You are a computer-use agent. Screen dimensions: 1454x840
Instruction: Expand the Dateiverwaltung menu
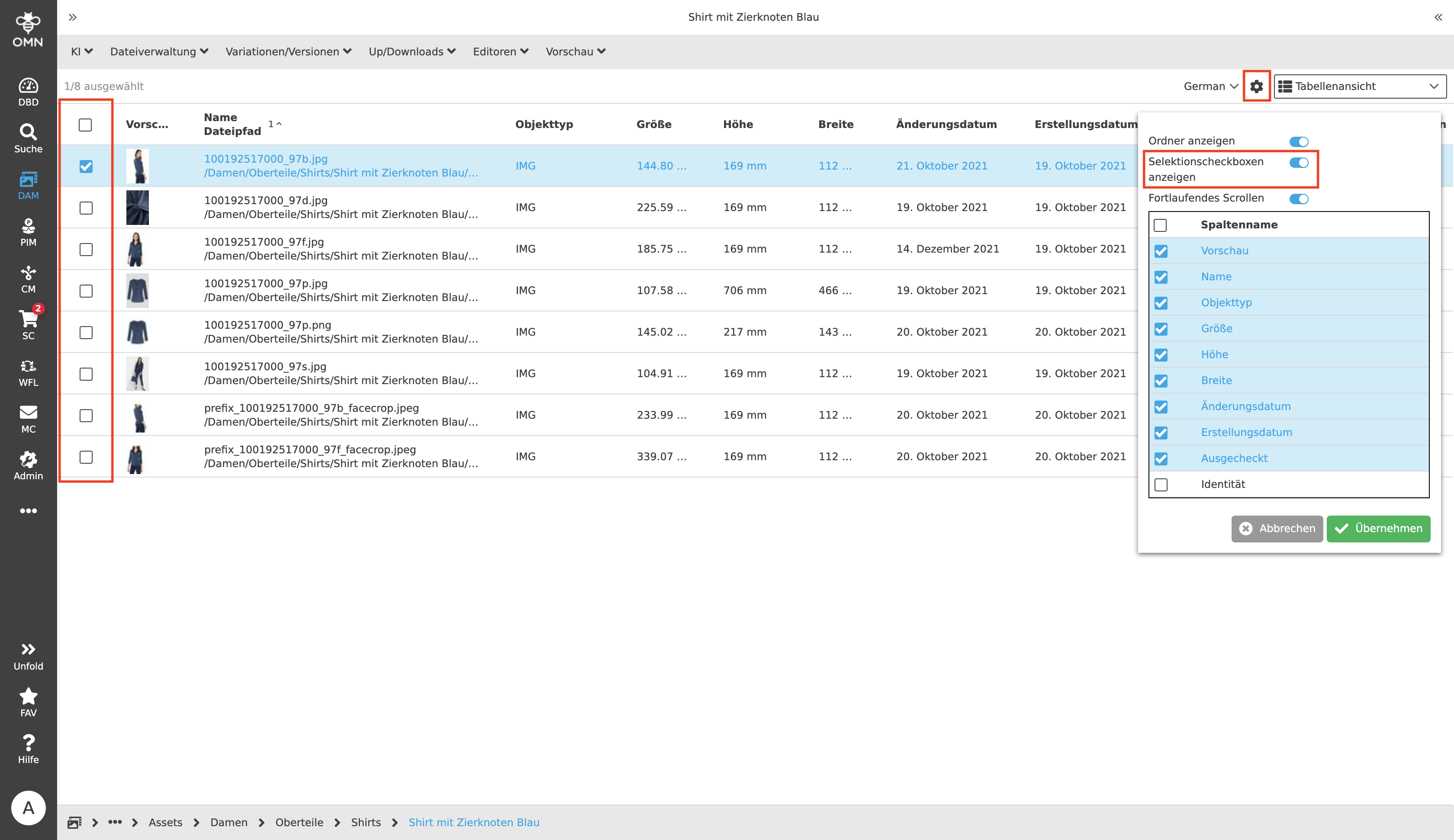click(x=159, y=51)
